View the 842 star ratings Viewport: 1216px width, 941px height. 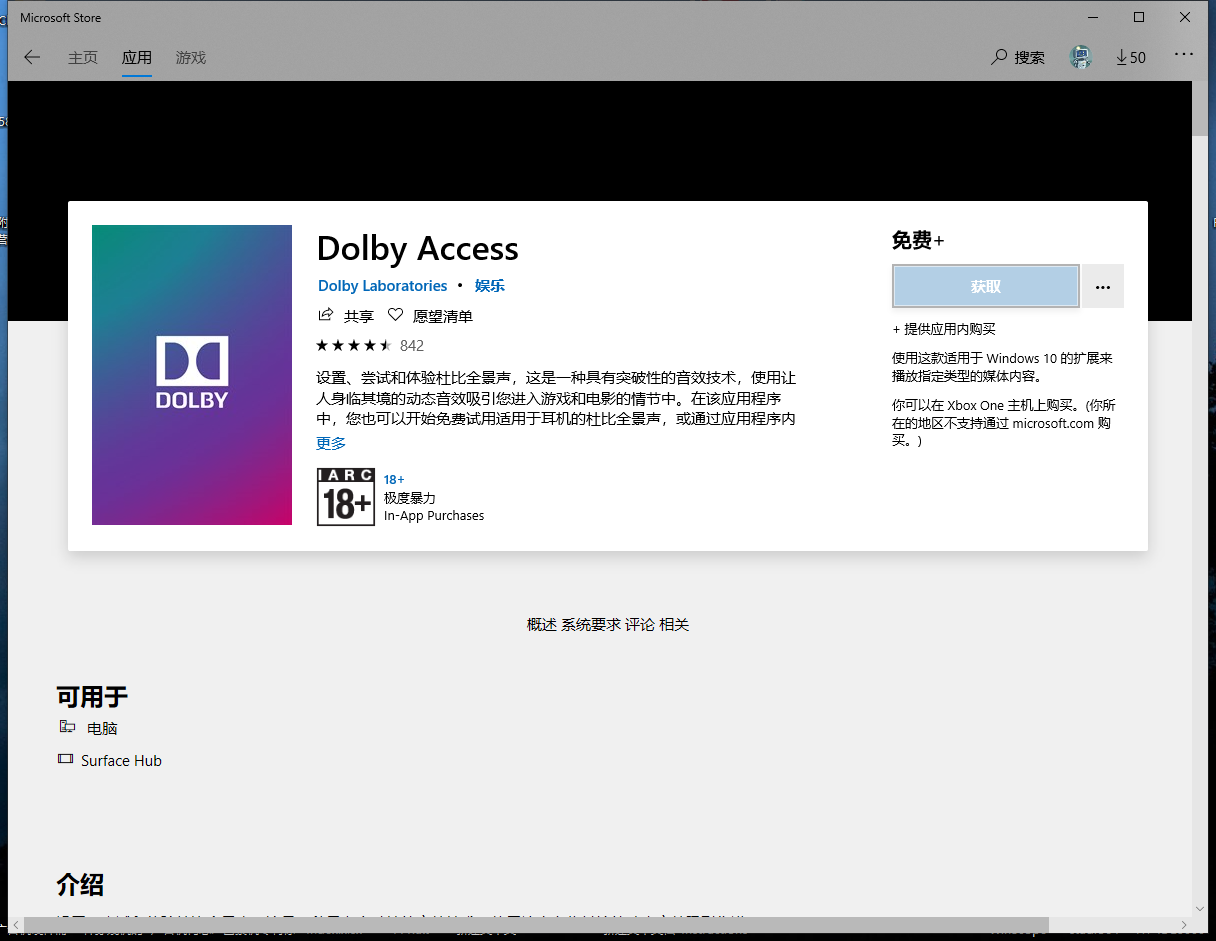point(370,346)
